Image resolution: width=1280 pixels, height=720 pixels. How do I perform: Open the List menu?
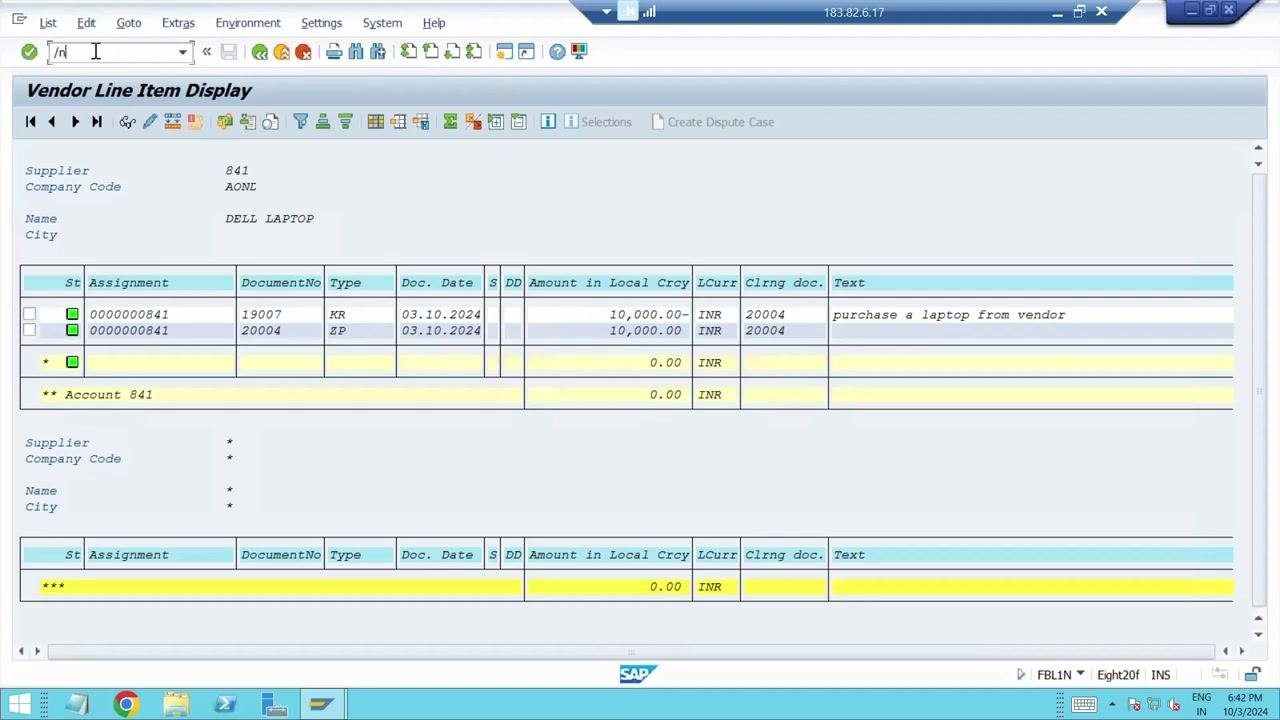(48, 23)
